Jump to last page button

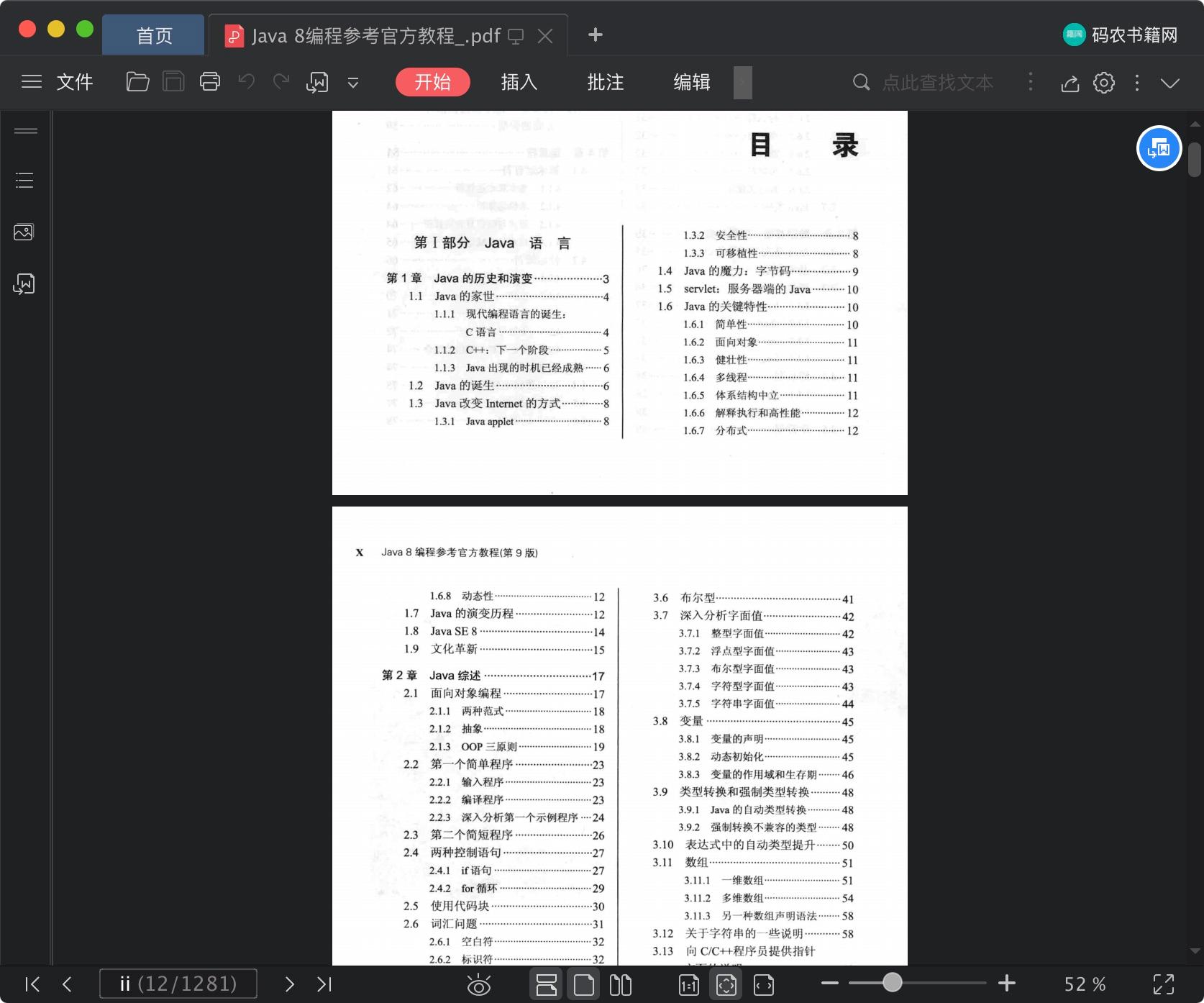pos(324,984)
